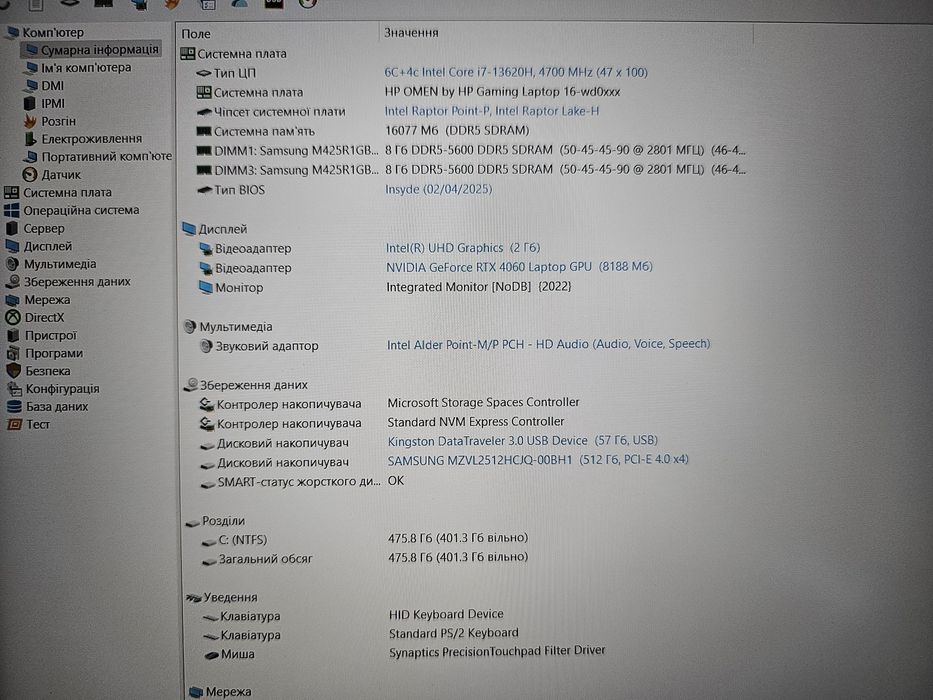
Task: Open the Intel(R) UHD Graphics link
Action: 463,248
